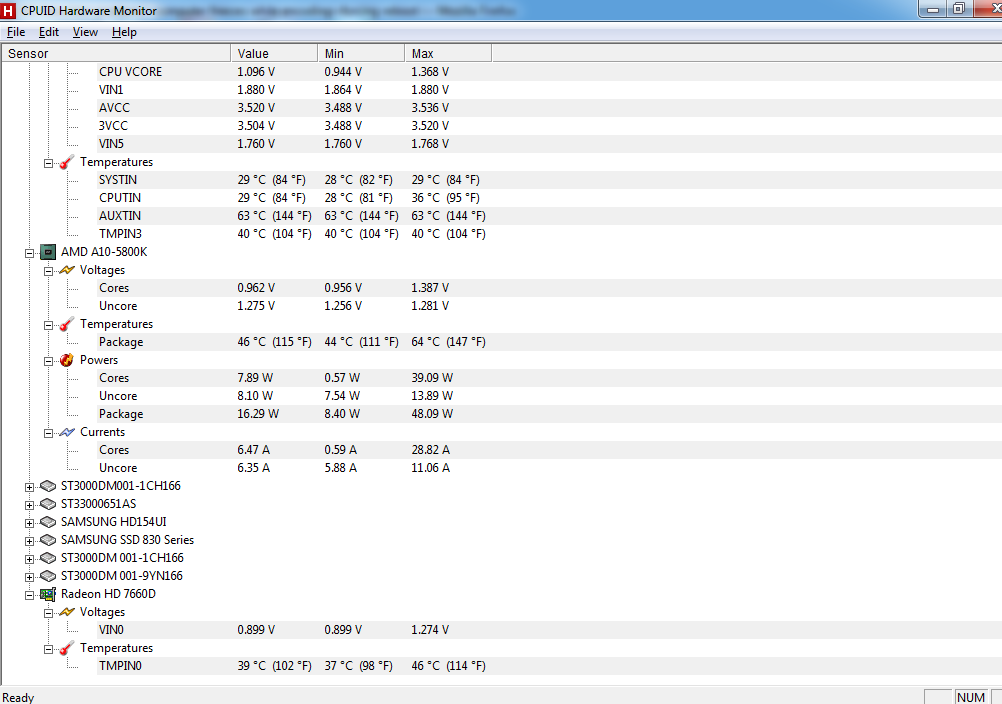
Task: Open the View menu
Action: pos(85,32)
